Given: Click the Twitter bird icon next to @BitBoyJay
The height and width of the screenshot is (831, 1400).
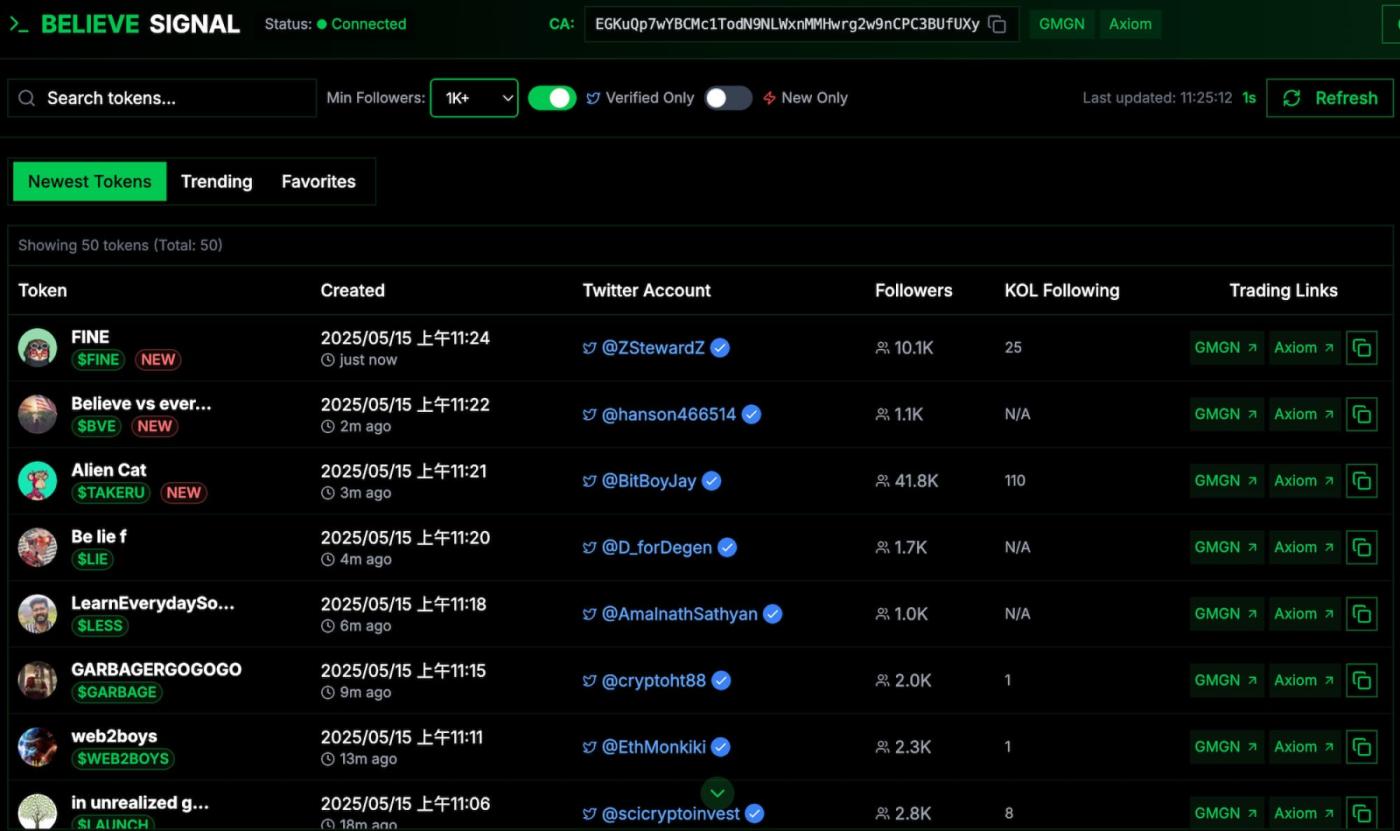Looking at the screenshot, I should tap(589, 481).
